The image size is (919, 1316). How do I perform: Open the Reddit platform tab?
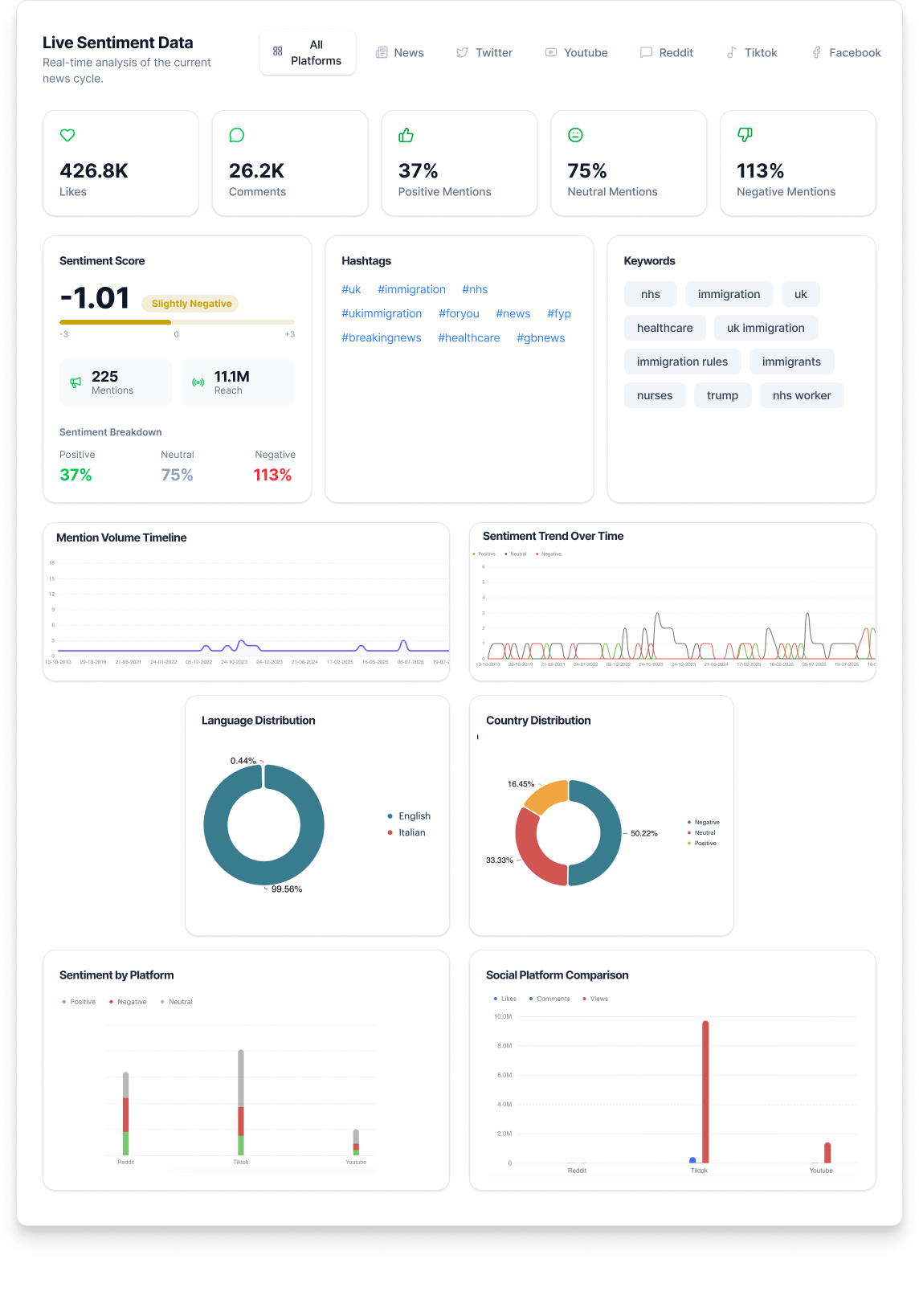(667, 53)
